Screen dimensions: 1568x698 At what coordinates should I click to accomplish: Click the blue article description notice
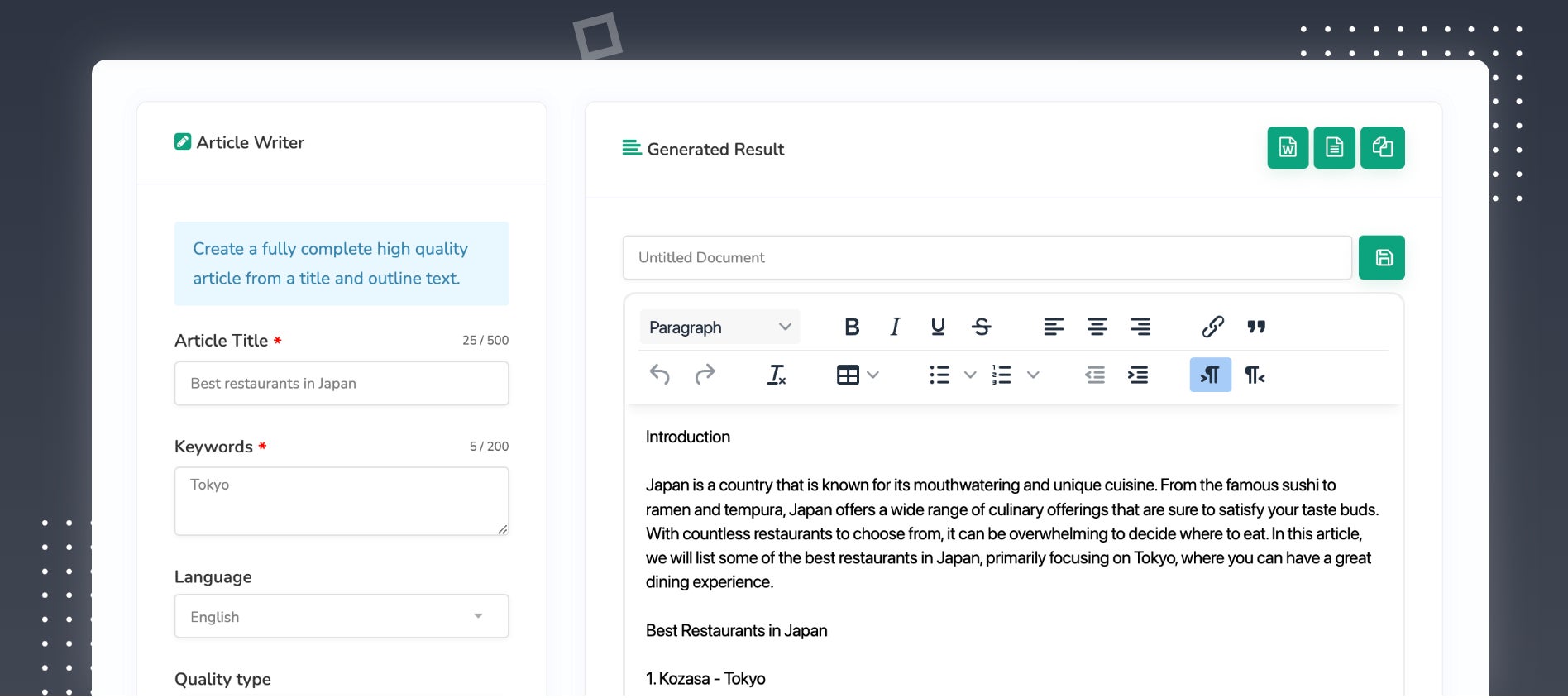click(342, 264)
